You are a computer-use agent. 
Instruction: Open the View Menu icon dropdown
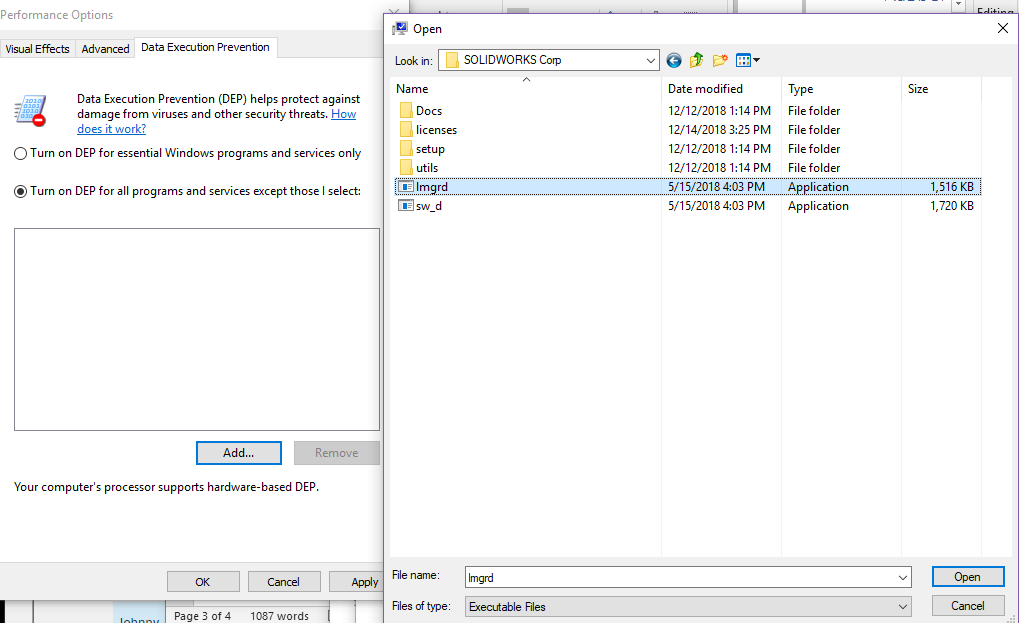click(x=747, y=60)
